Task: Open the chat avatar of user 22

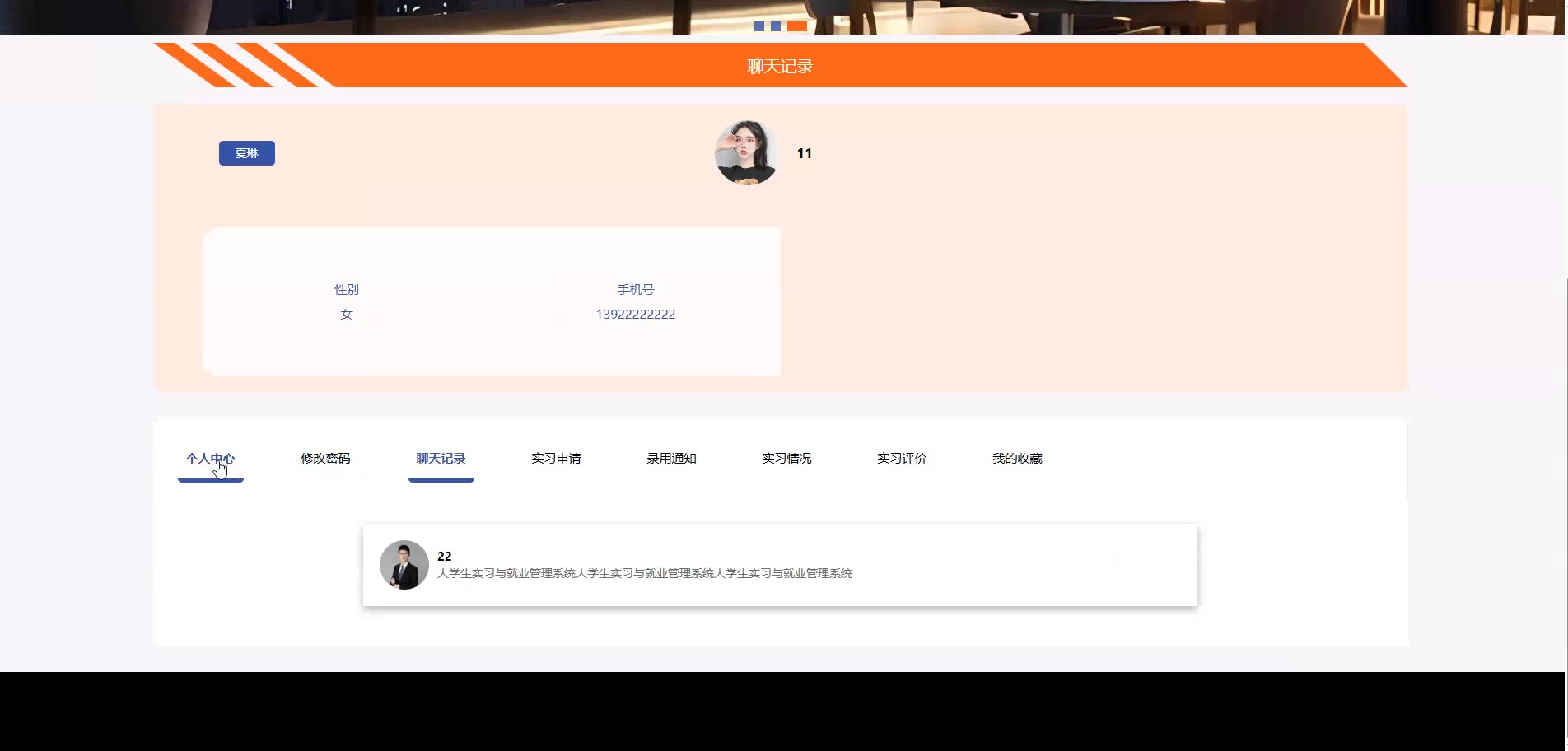Action: [x=404, y=565]
